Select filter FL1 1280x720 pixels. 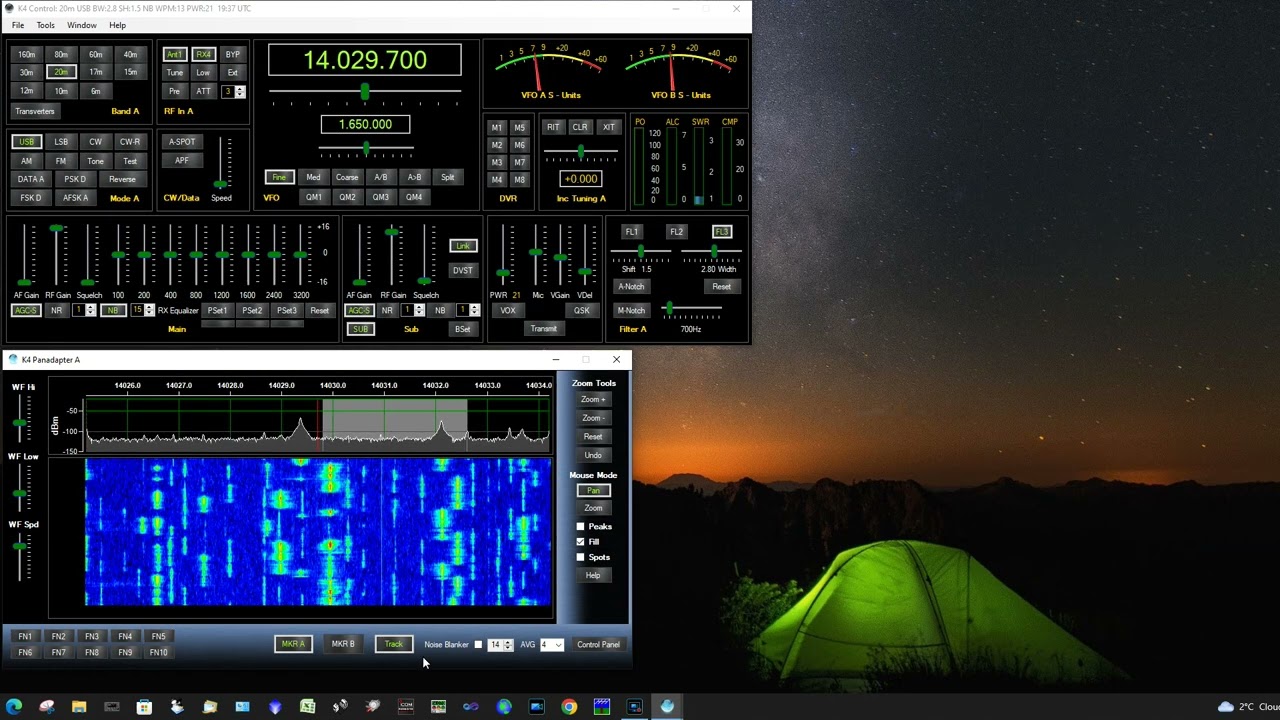[632, 232]
